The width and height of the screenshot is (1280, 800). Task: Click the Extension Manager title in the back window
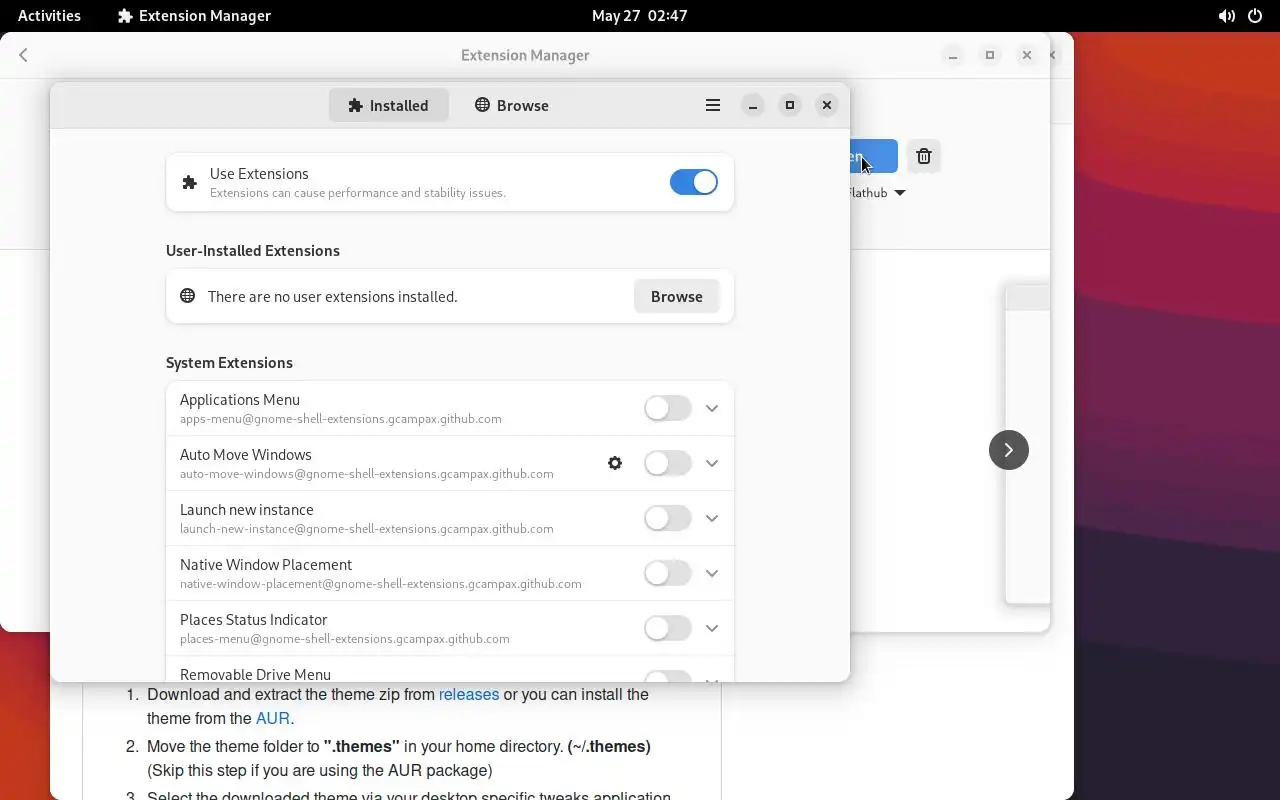pos(525,55)
